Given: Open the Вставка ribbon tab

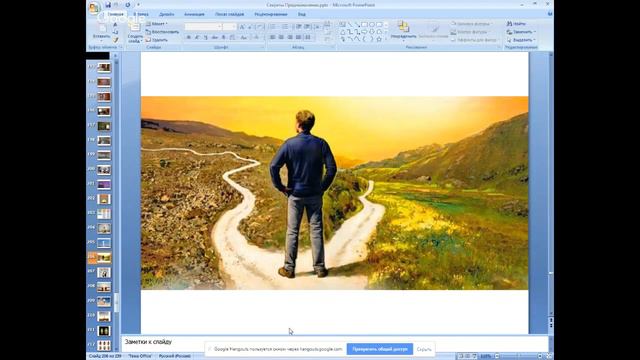Looking at the screenshot, I should coord(141,14).
